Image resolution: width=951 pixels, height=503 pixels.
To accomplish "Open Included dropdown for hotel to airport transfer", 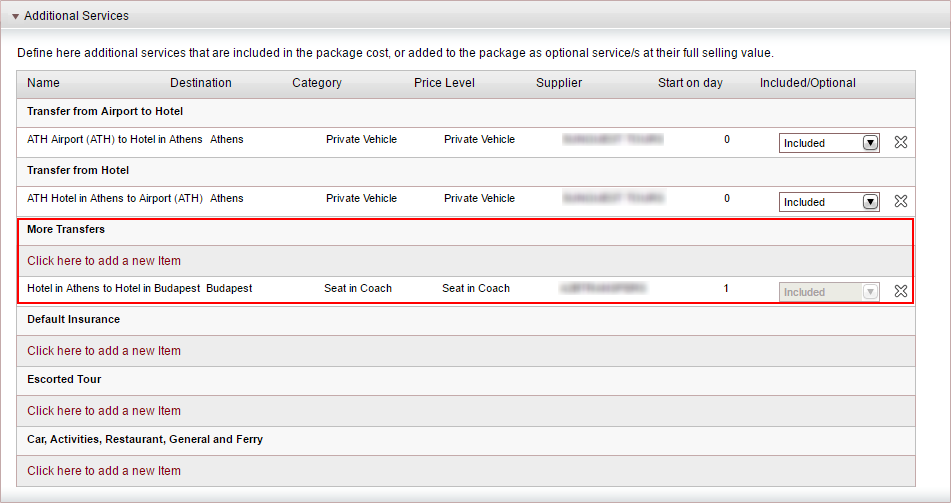I will pyautogui.click(x=829, y=202).
